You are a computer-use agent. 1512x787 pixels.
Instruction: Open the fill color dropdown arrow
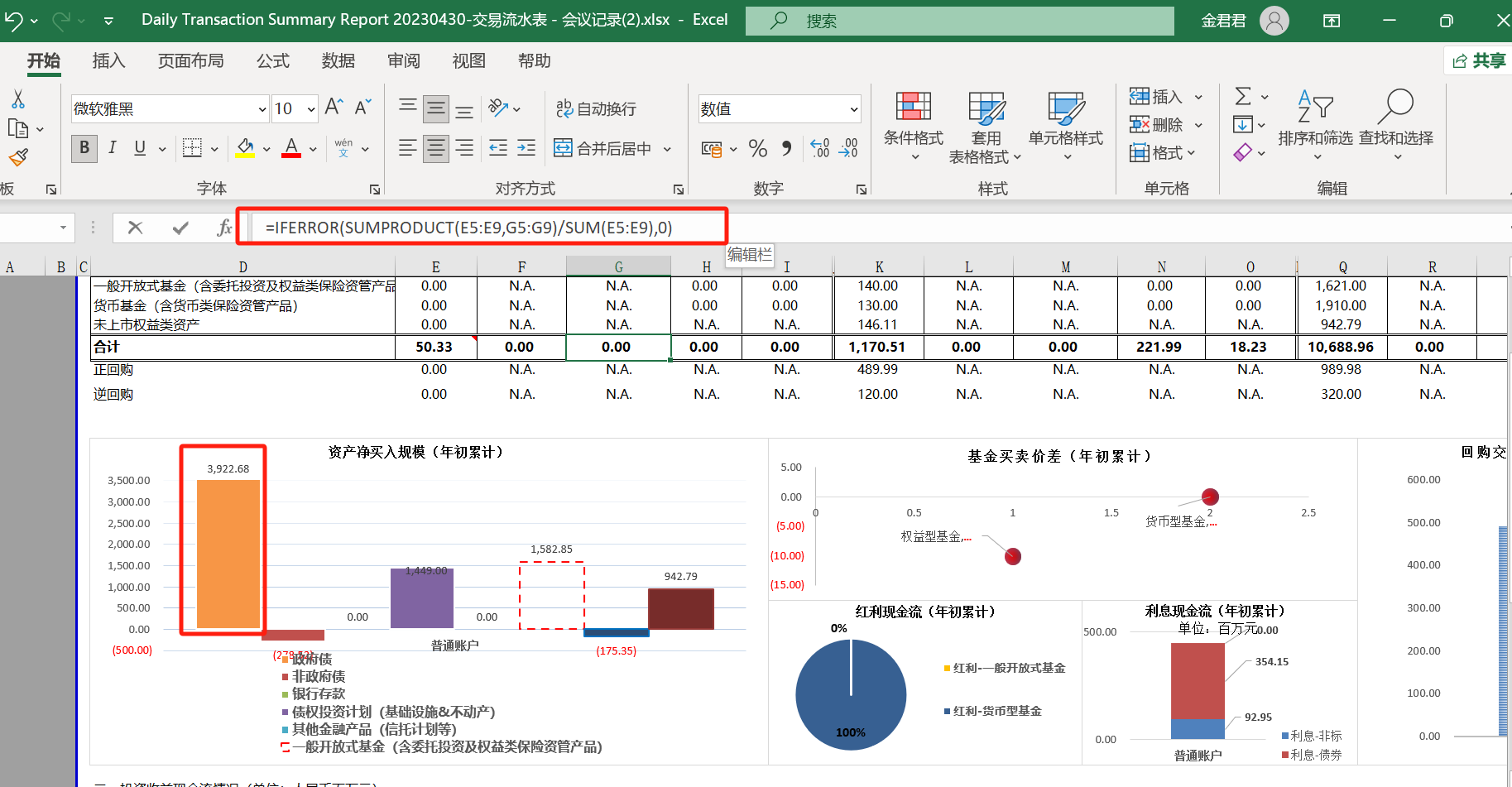pos(266,149)
